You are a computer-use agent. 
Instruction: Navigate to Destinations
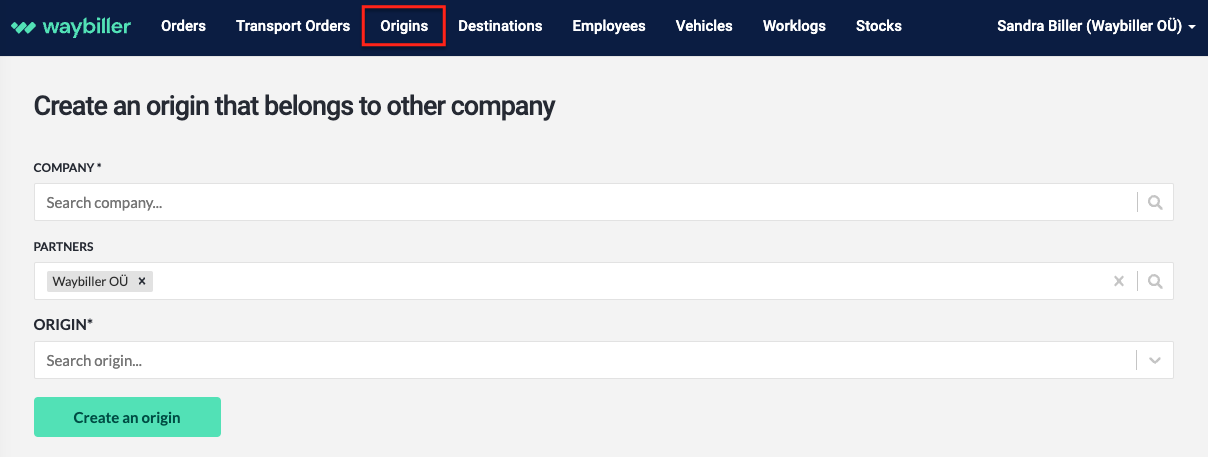500,26
